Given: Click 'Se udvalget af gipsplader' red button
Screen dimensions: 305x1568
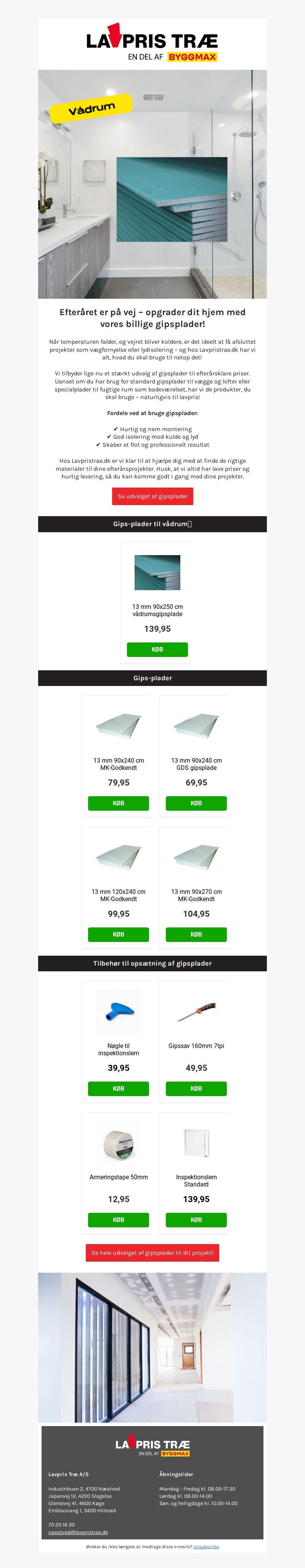Looking at the screenshot, I should tap(152, 496).
